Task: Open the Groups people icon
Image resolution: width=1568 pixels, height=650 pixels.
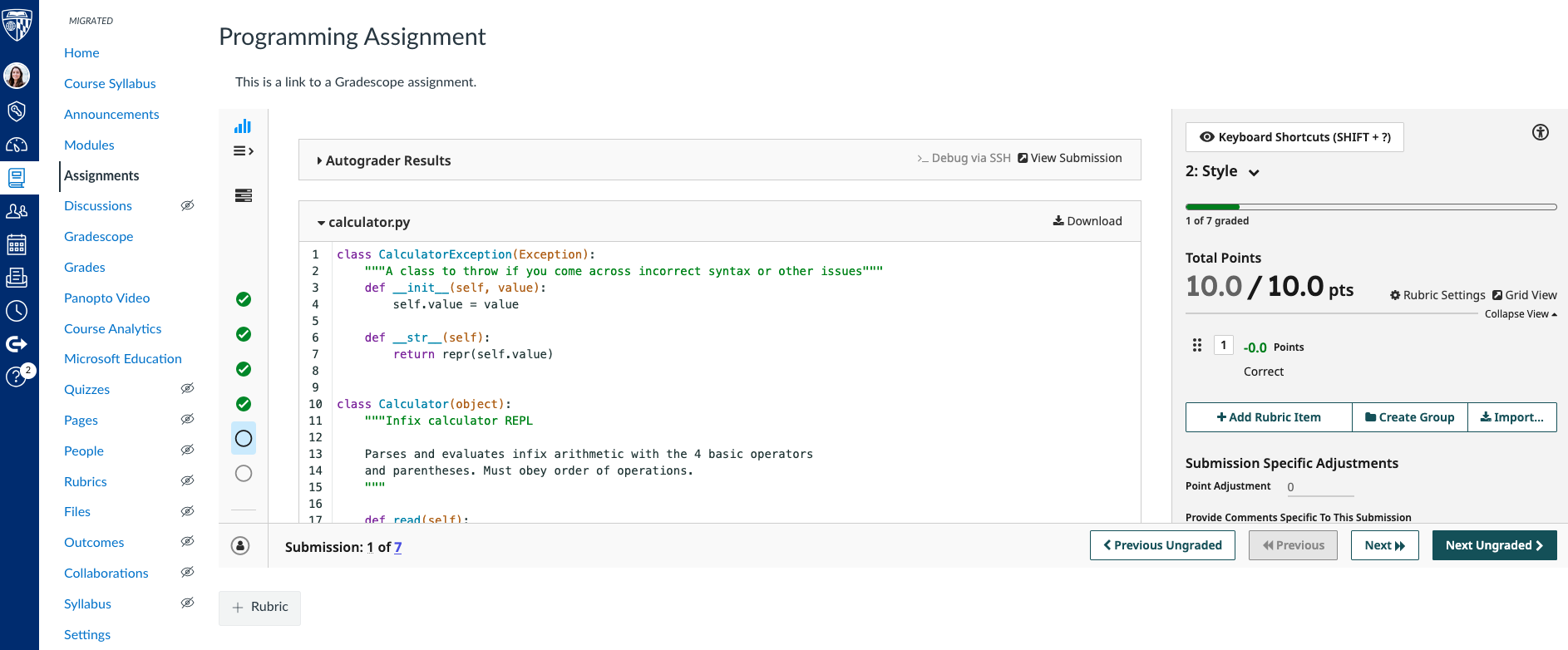Action: coord(17,211)
